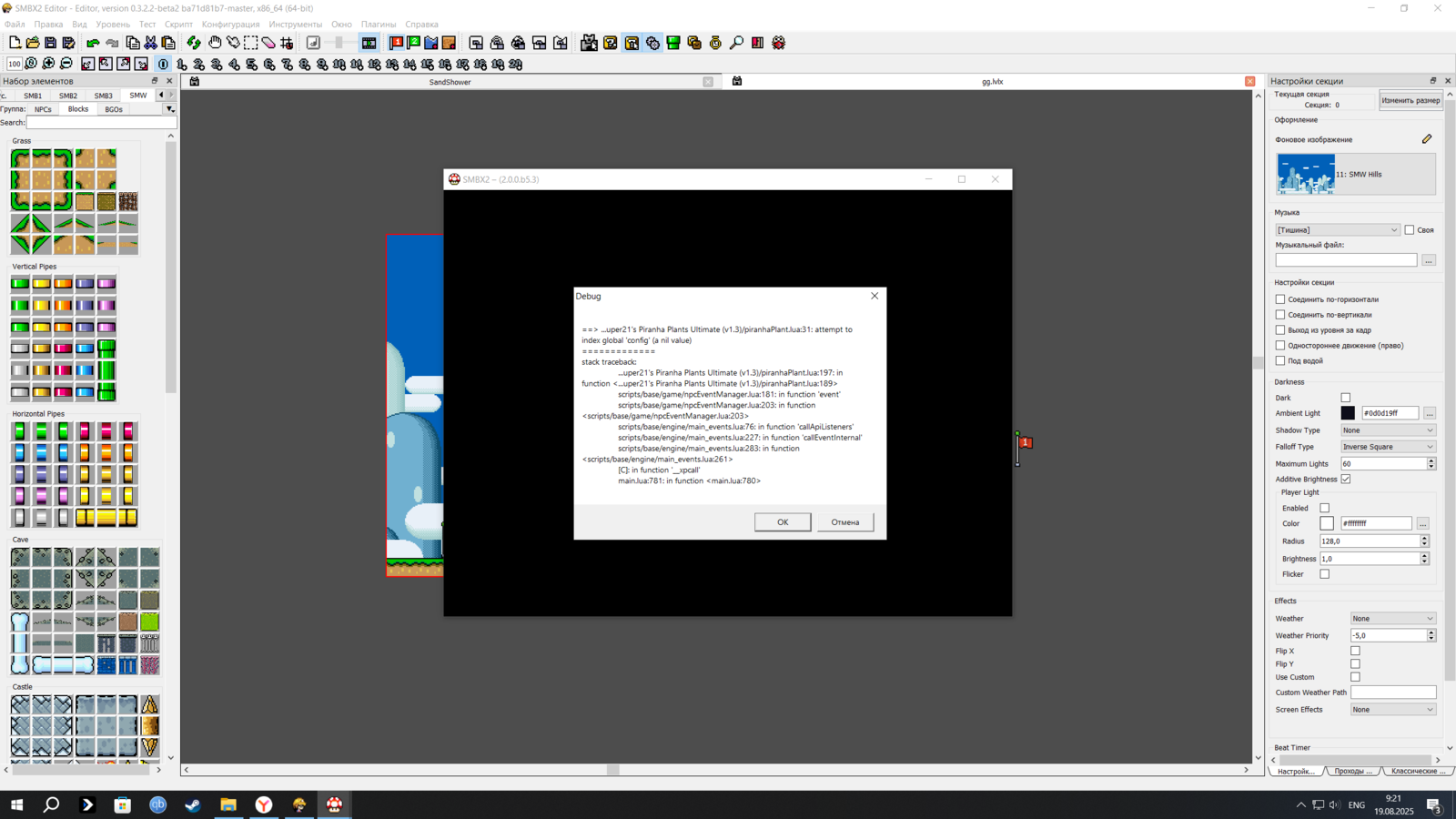
Task: Open Windows search from taskbar
Action: click(52, 804)
